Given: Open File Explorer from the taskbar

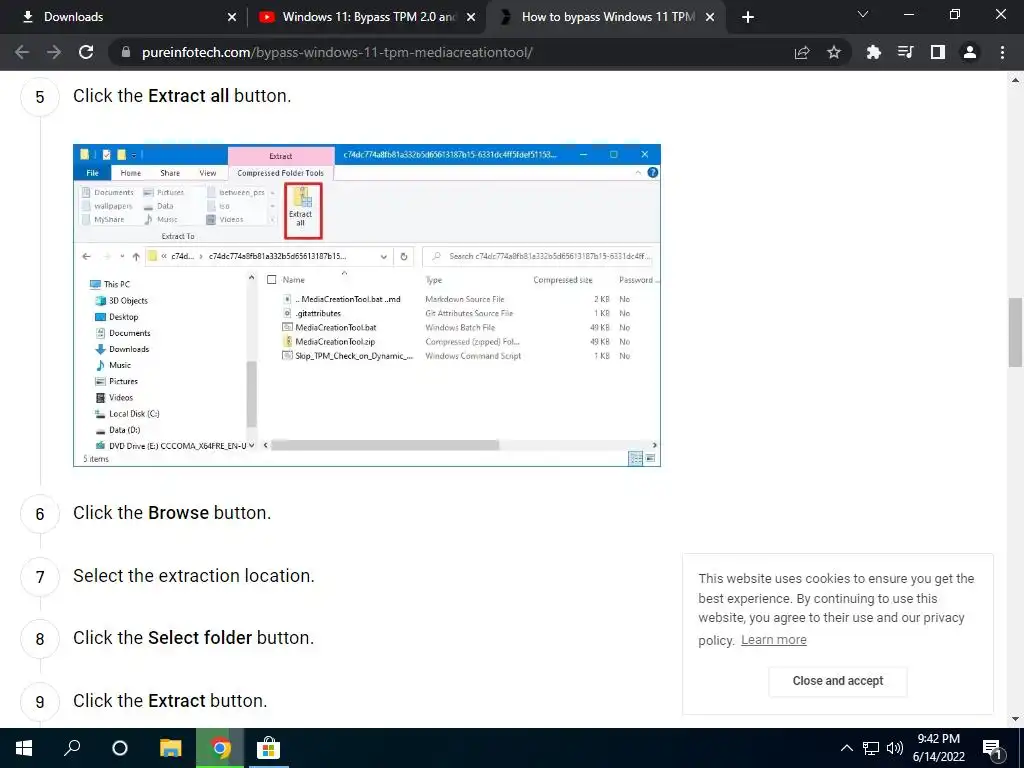Looking at the screenshot, I should pos(170,748).
